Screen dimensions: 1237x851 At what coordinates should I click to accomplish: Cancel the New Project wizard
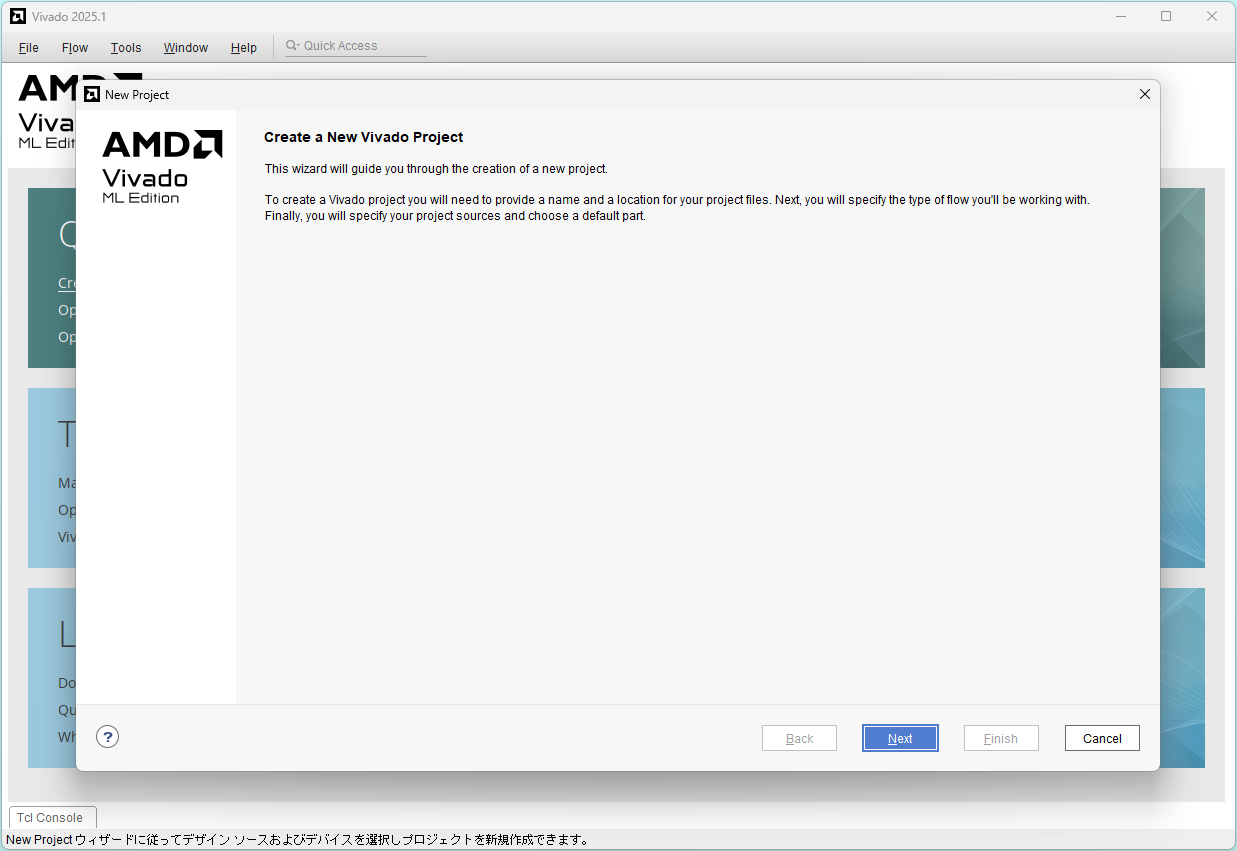(x=1101, y=738)
